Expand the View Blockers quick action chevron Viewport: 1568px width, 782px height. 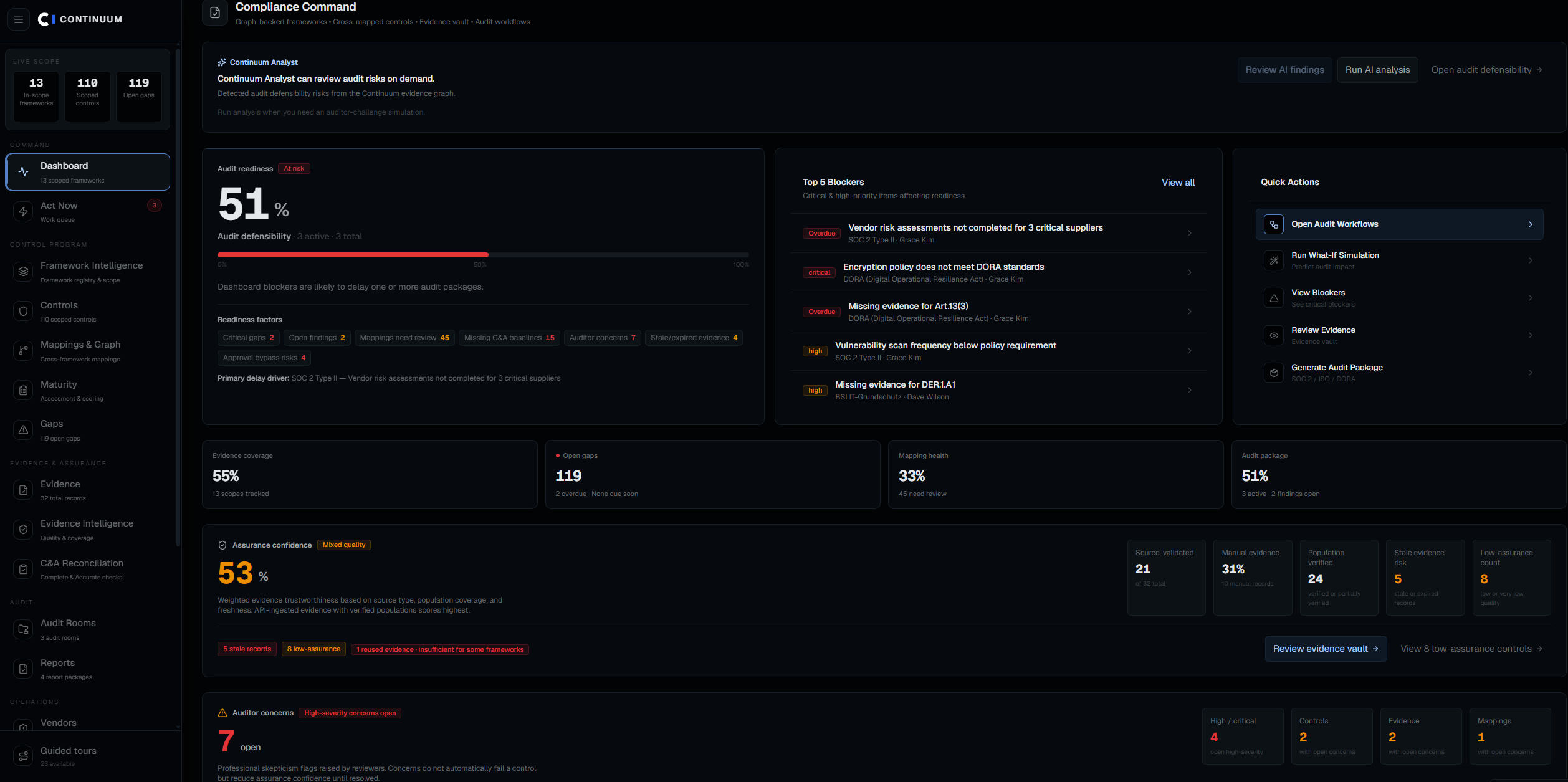point(1530,298)
